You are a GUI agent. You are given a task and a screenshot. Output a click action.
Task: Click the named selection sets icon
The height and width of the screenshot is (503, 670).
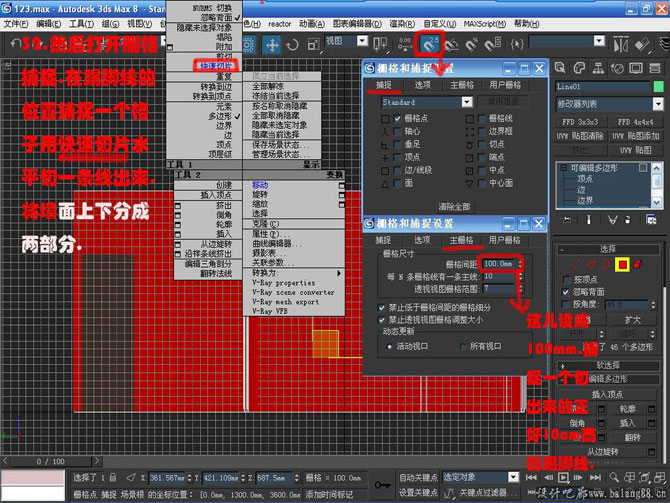coord(517,44)
